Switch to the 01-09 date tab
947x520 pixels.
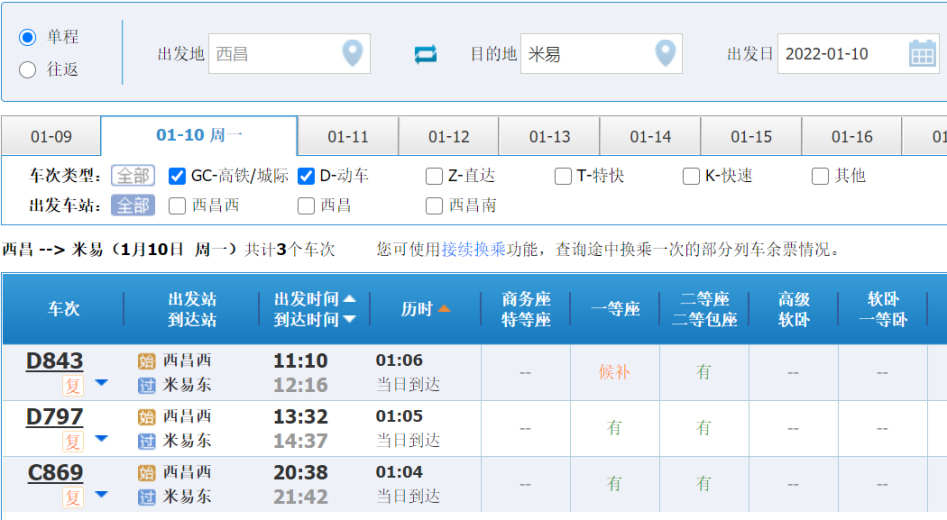click(x=51, y=137)
